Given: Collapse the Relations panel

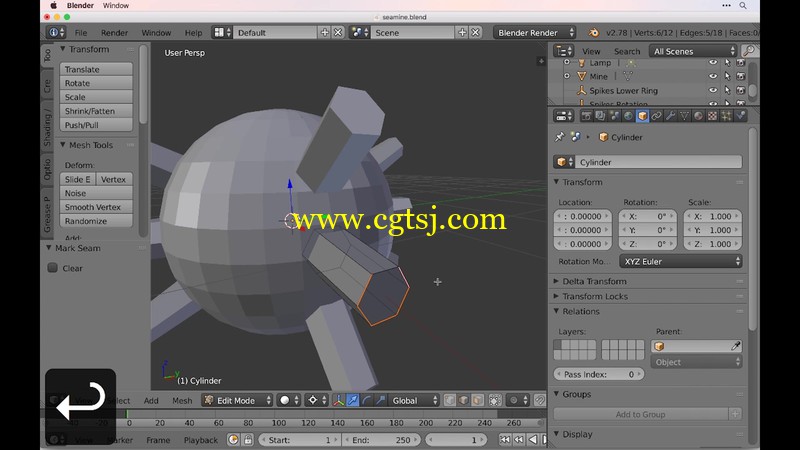Looking at the screenshot, I should [581, 311].
